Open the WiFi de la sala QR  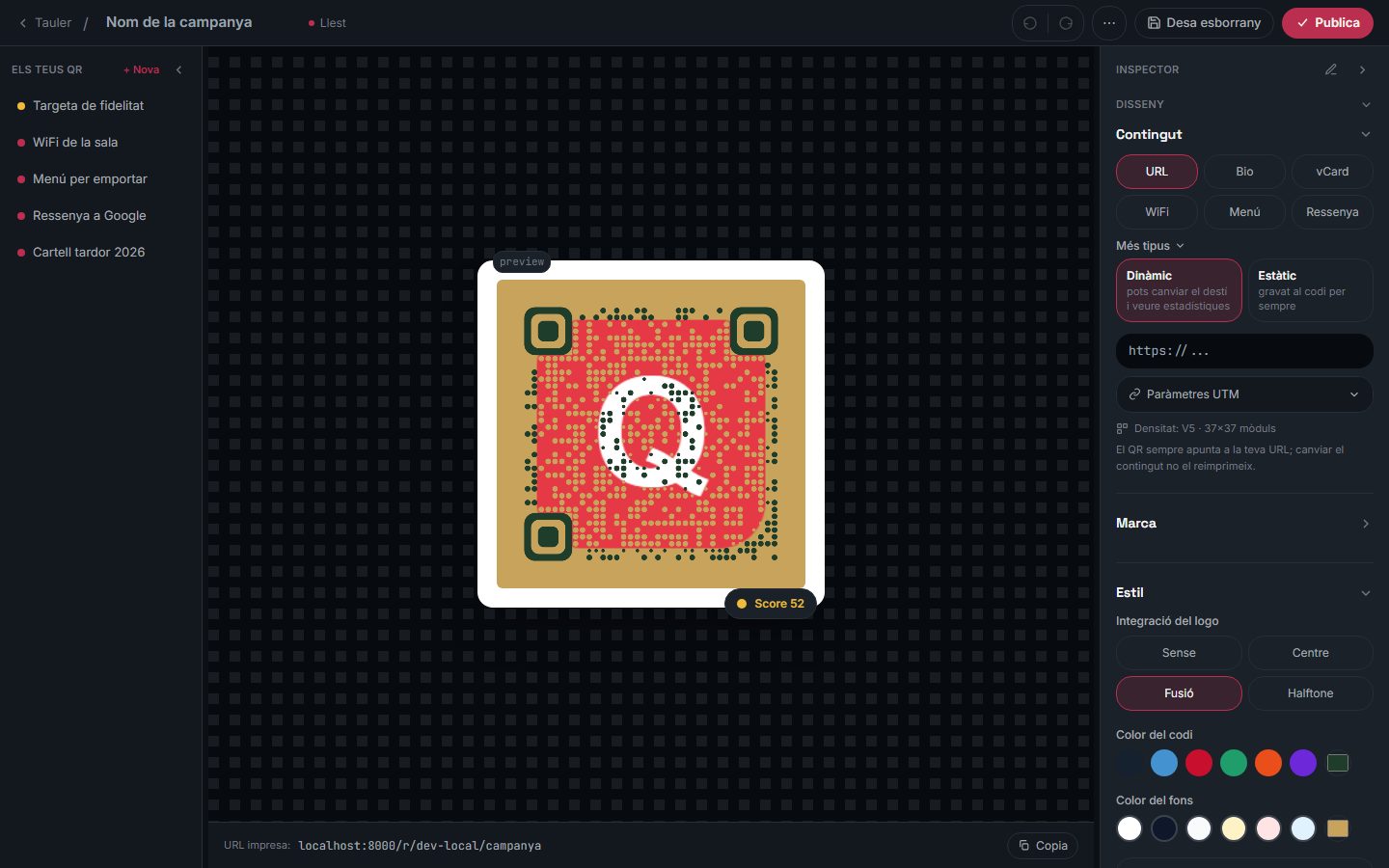coord(100,143)
